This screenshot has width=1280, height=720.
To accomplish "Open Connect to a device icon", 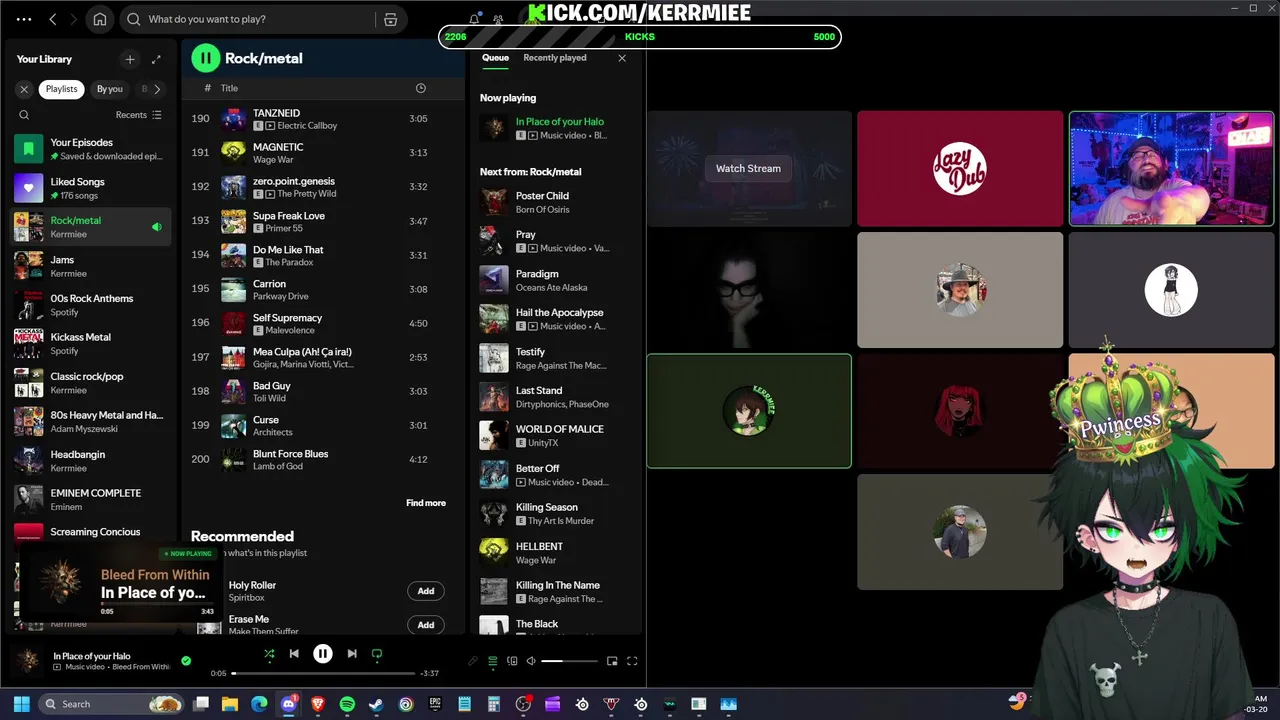I will click(x=512, y=661).
